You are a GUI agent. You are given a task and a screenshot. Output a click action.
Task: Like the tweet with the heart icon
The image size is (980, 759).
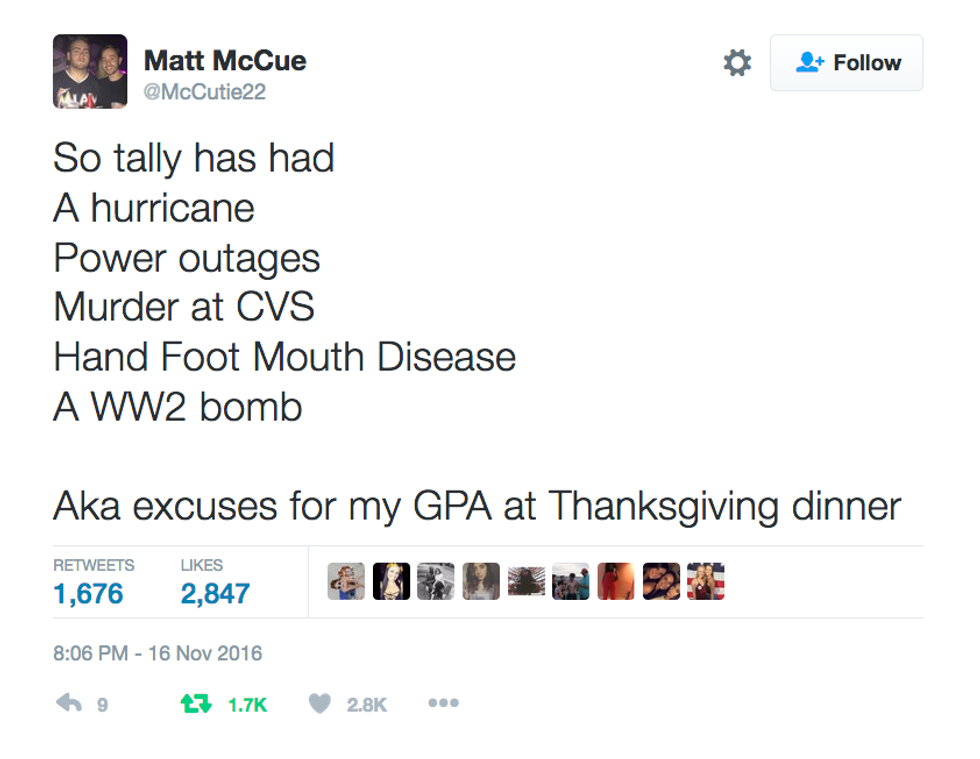coord(319,704)
